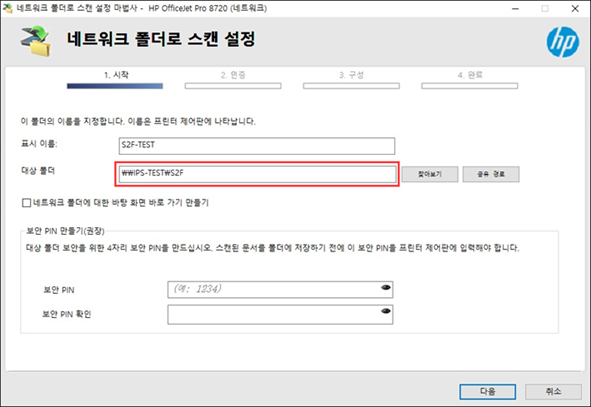Close the wizard window
This screenshot has height=407, width=591.
coord(575,8)
